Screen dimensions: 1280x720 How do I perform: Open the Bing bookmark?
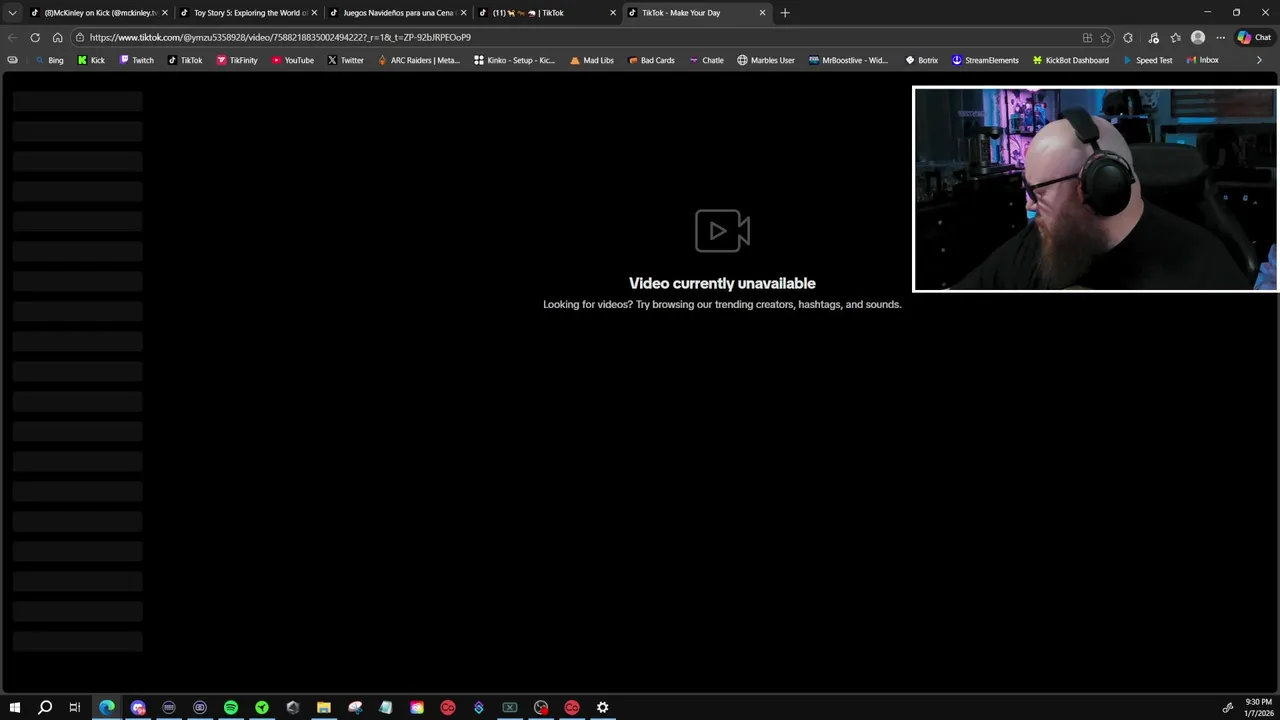tap(49, 60)
